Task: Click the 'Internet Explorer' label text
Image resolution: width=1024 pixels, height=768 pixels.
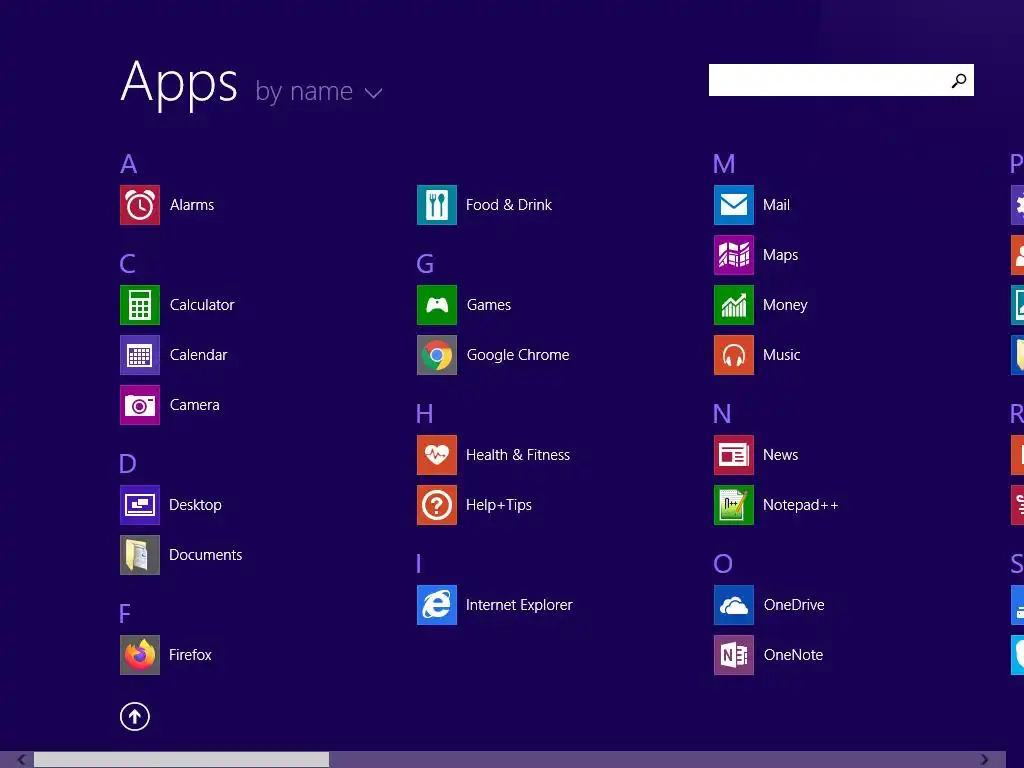Action: (x=519, y=605)
